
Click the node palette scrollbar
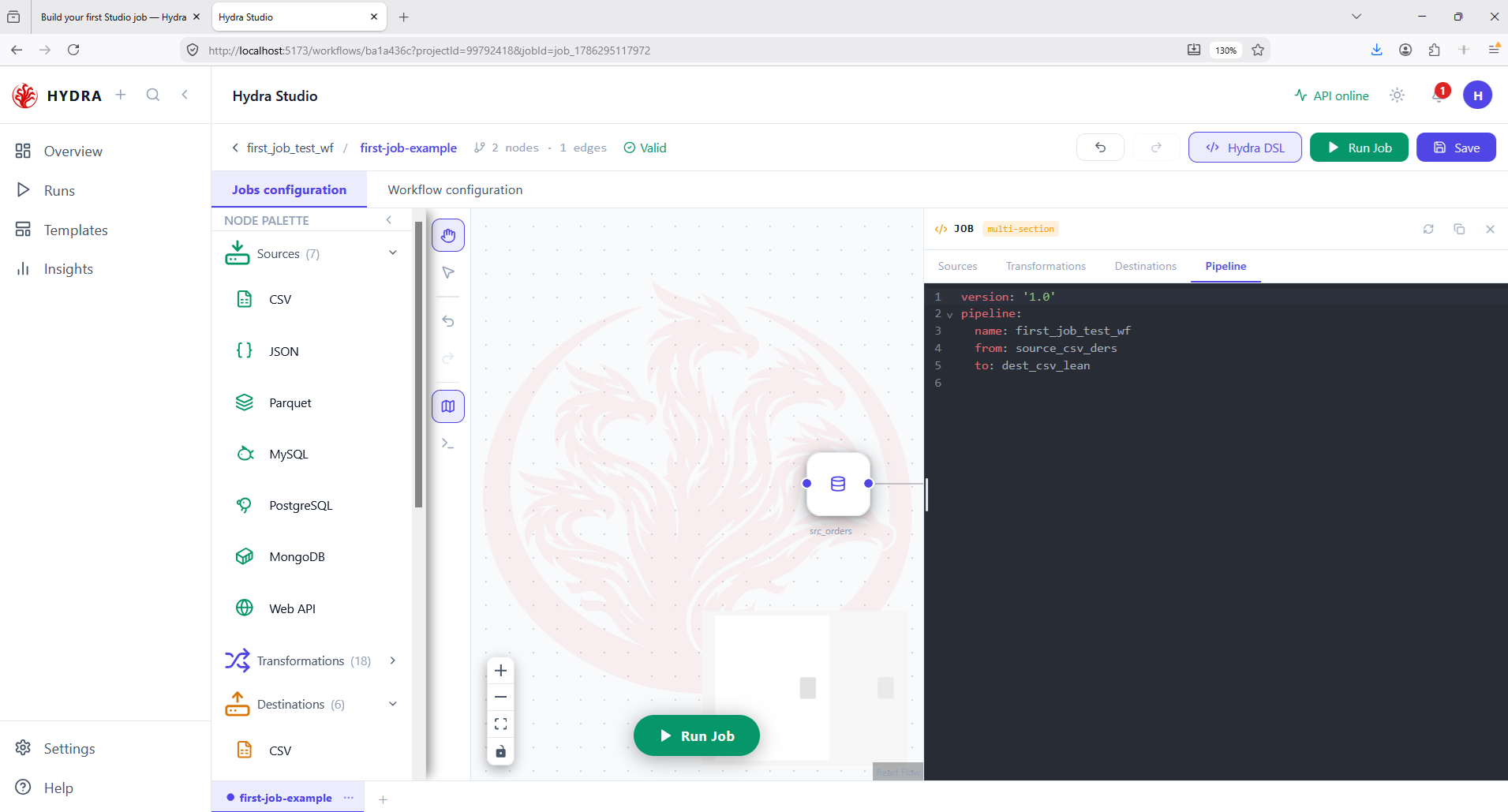click(418, 365)
